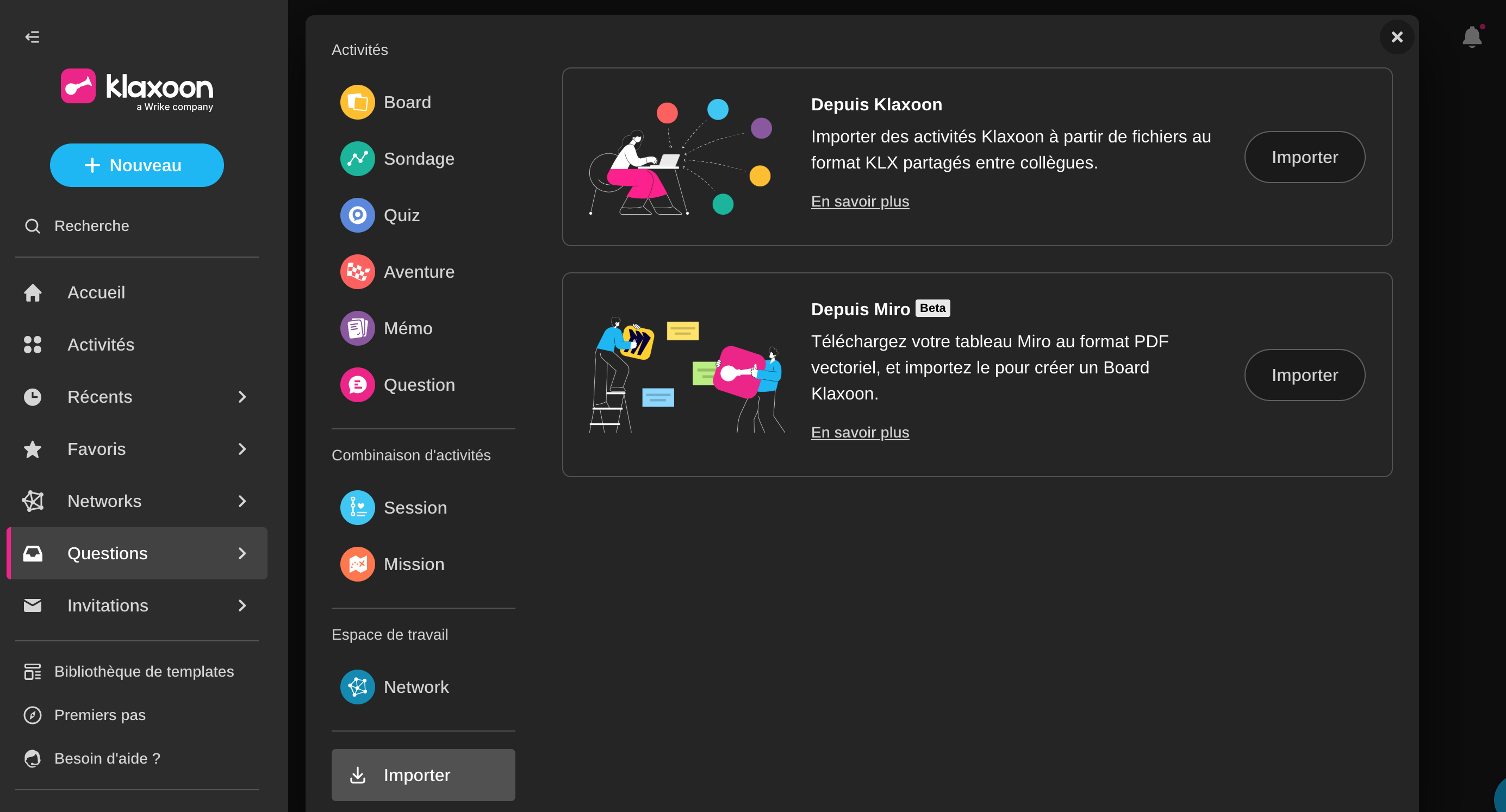Viewport: 1506px width, 812px height.
Task: Pick the Quiz activity icon
Action: [x=357, y=215]
